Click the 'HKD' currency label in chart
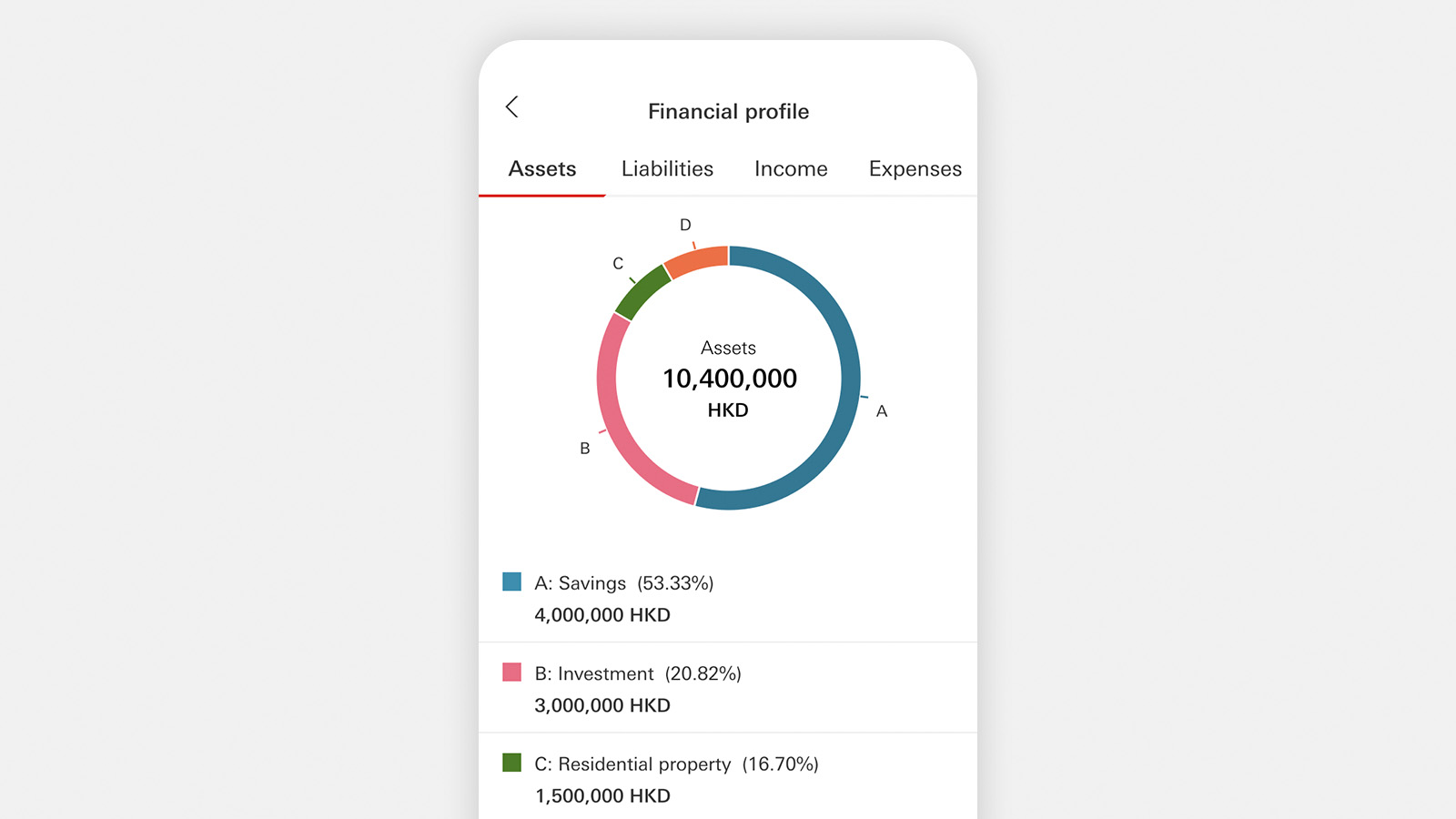1456x819 pixels. pos(728,410)
